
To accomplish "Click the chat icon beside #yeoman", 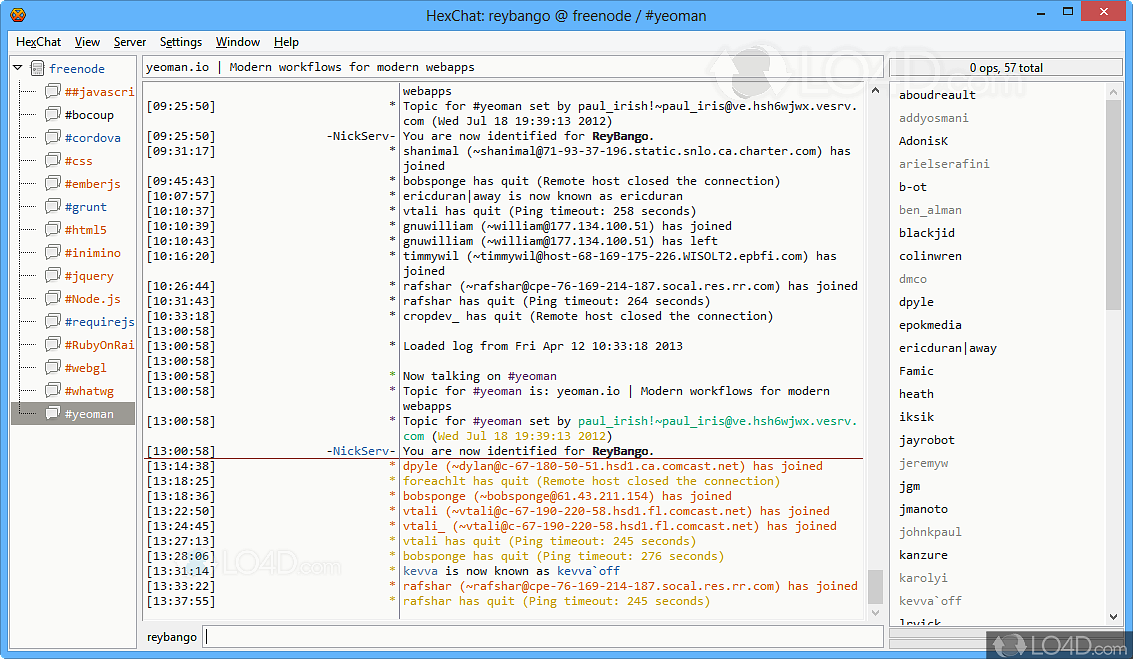I will point(53,414).
